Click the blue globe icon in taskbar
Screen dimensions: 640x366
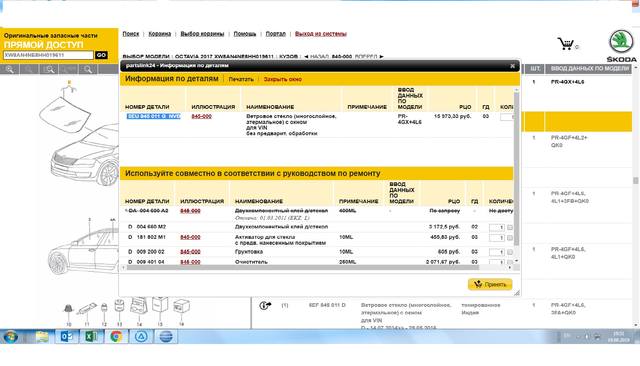166,337
